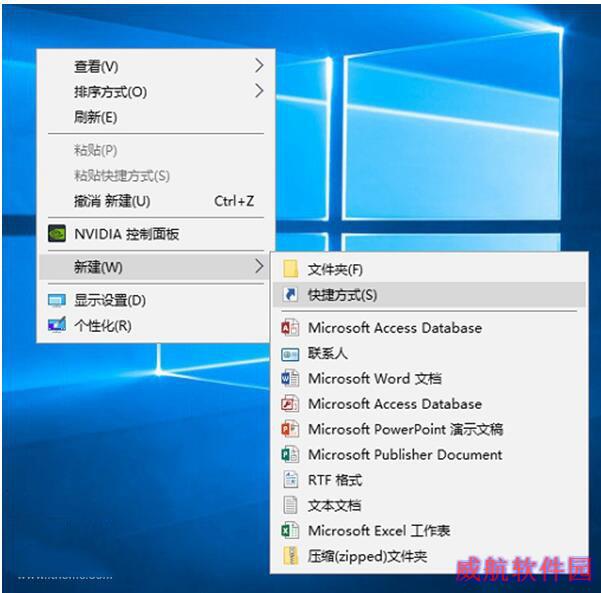Click the Microsoft PowerPoint 演示文稿 icon

click(290, 429)
